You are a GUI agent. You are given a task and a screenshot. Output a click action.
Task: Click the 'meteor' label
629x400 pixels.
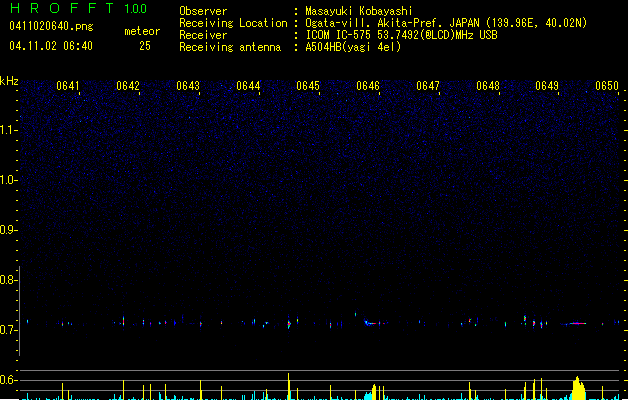[x=142, y=31]
